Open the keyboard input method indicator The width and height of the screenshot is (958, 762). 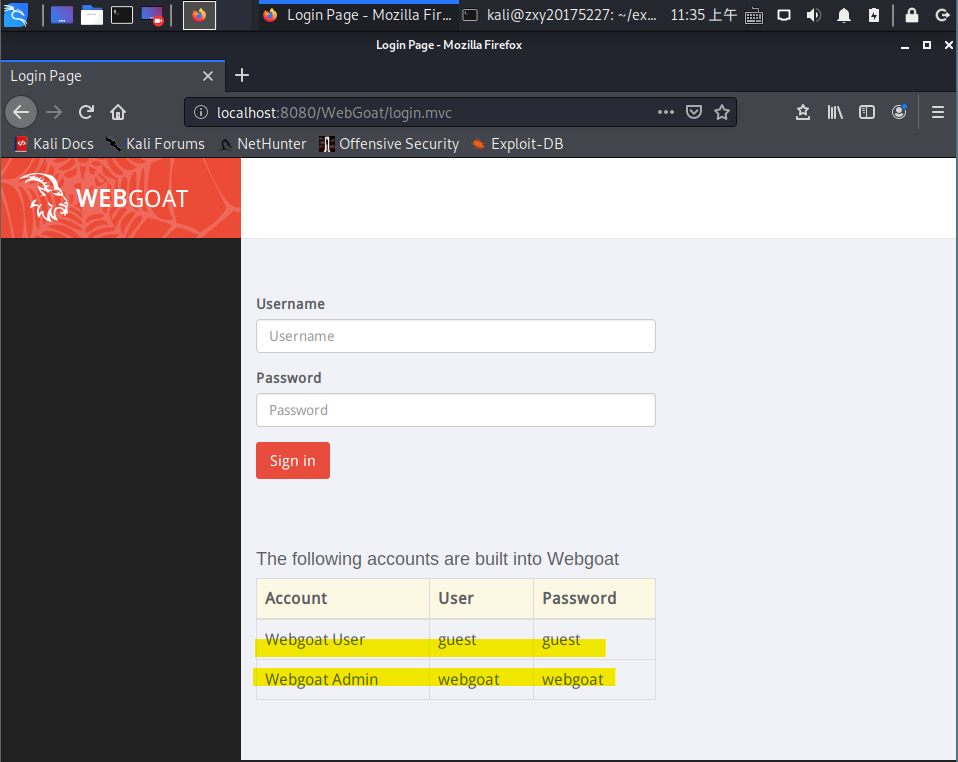point(754,15)
